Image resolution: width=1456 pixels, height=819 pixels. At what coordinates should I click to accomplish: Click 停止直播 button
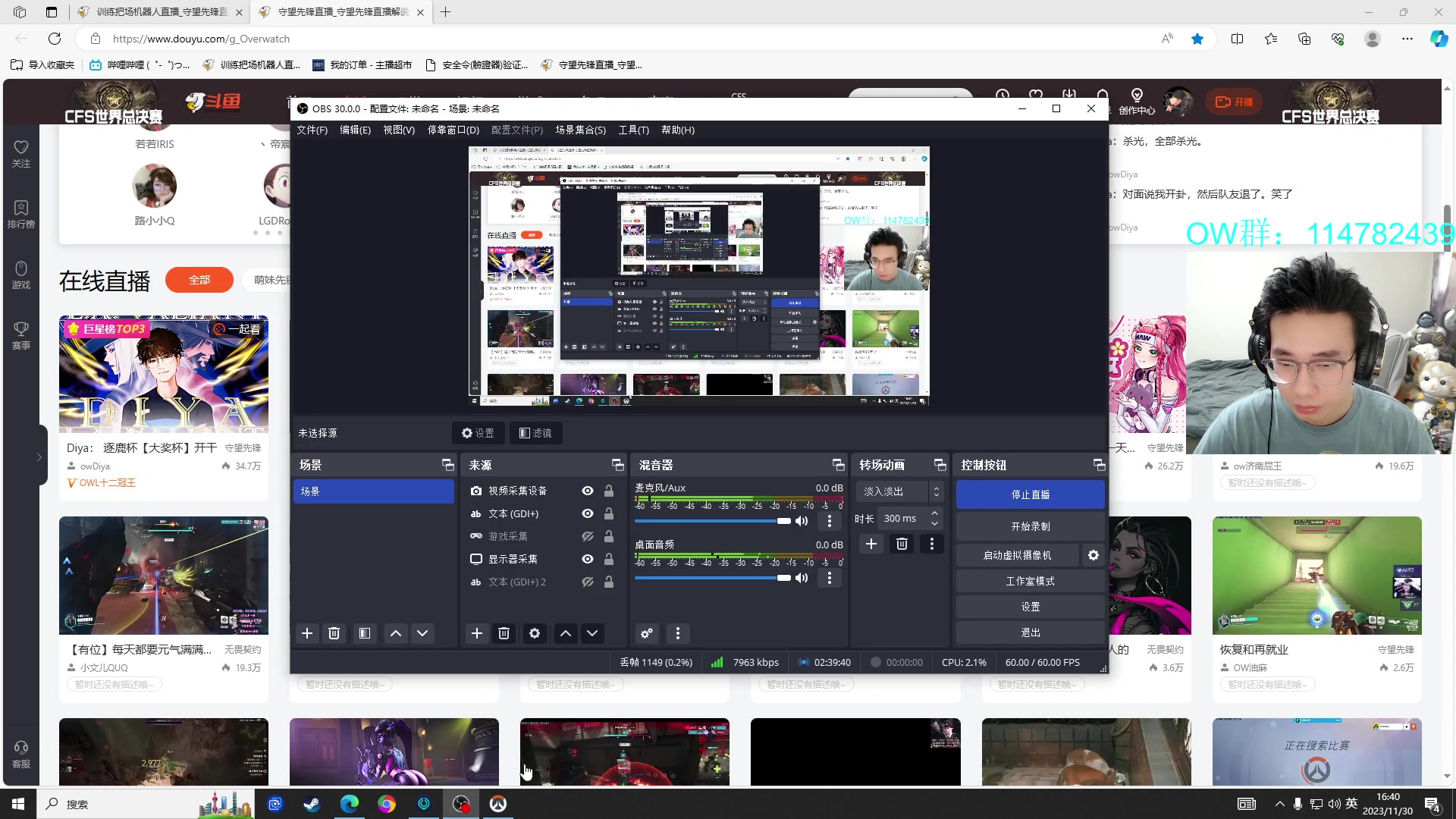coord(1031,494)
